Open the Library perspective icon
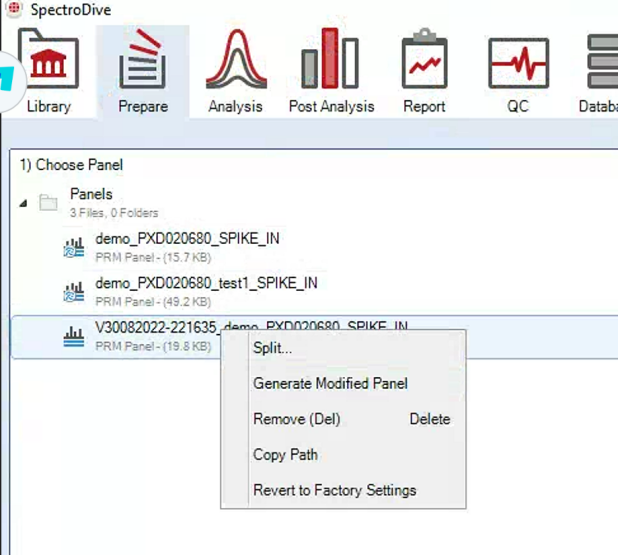 pyautogui.click(x=48, y=59)
